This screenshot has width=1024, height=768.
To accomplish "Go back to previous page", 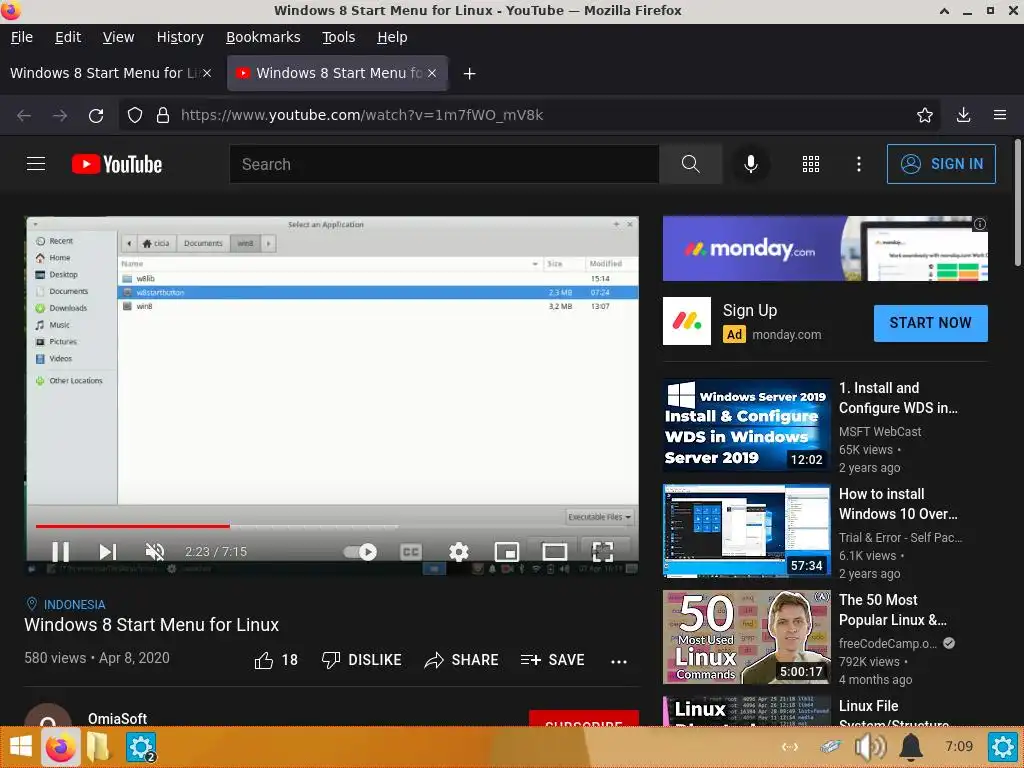I will pos(24,116).
